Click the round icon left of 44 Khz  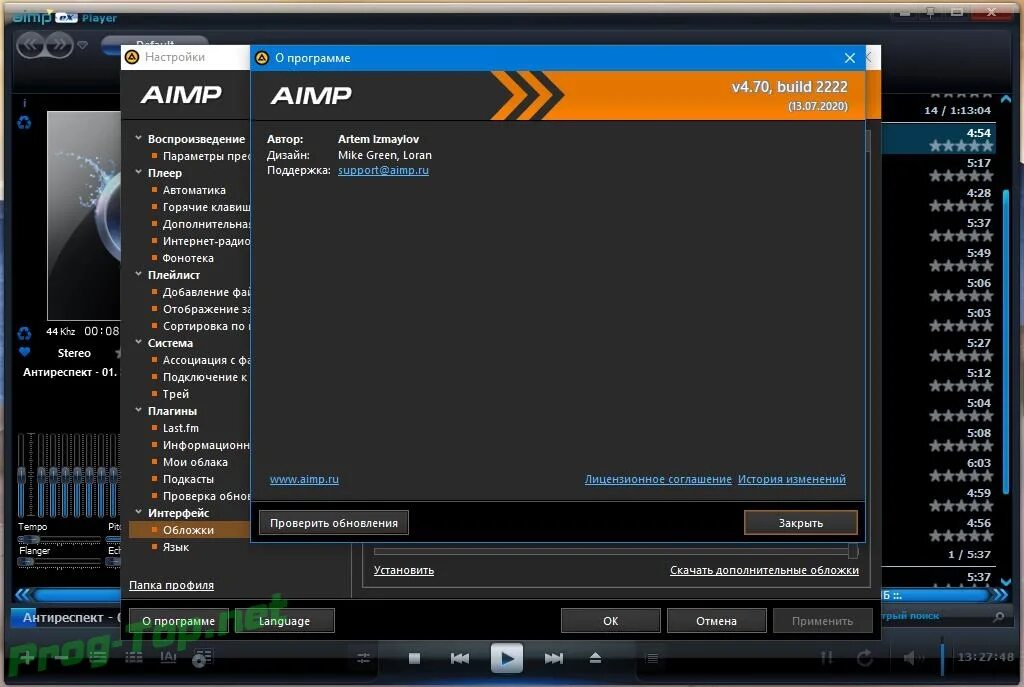coord(24,334)
